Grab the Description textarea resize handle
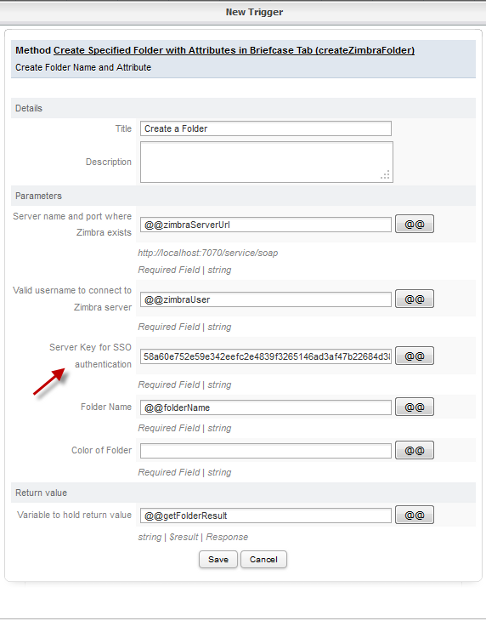This screenshot has width=486, height=621. [x=385, y=175]
